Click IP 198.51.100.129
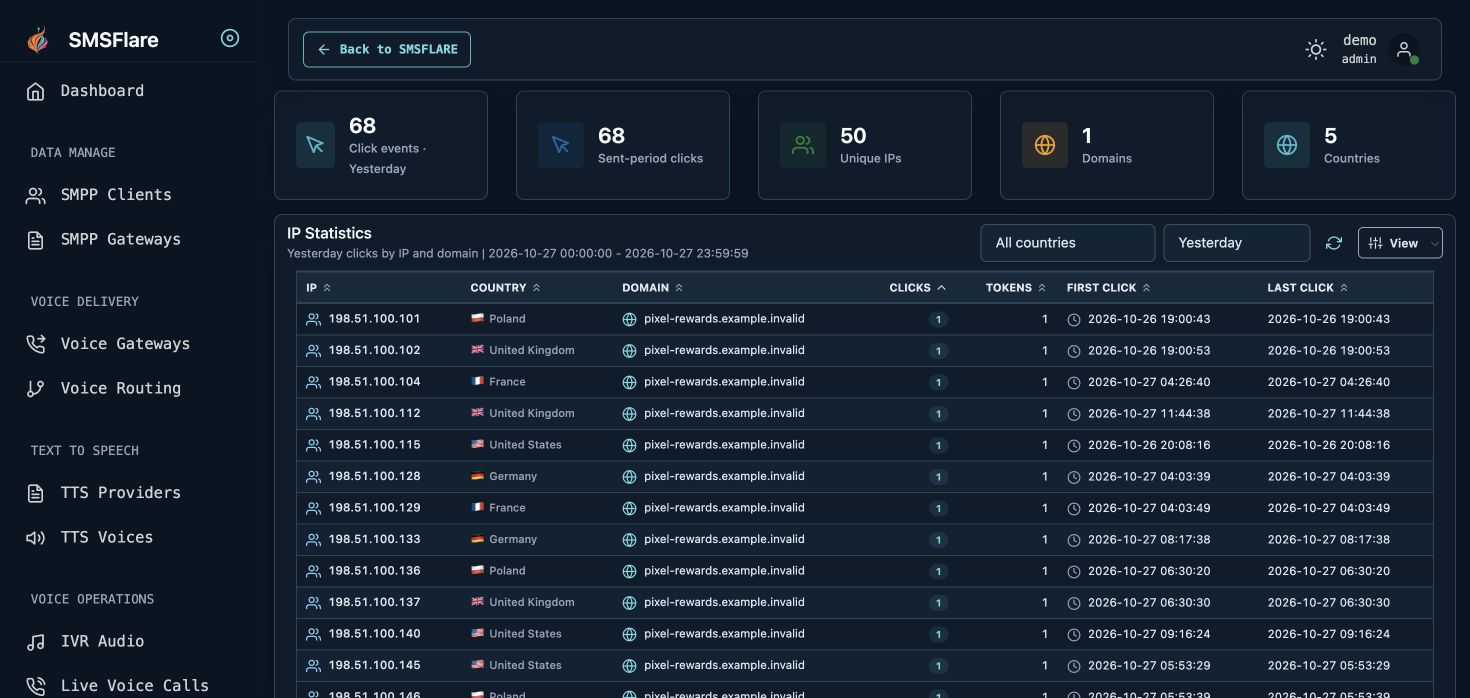Image resolution: width=1470 pixels, height=698 pixels. 374,508
